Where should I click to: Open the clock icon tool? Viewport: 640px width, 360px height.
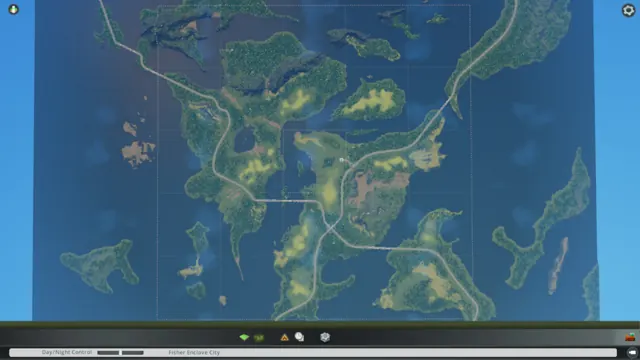[300, 337]
